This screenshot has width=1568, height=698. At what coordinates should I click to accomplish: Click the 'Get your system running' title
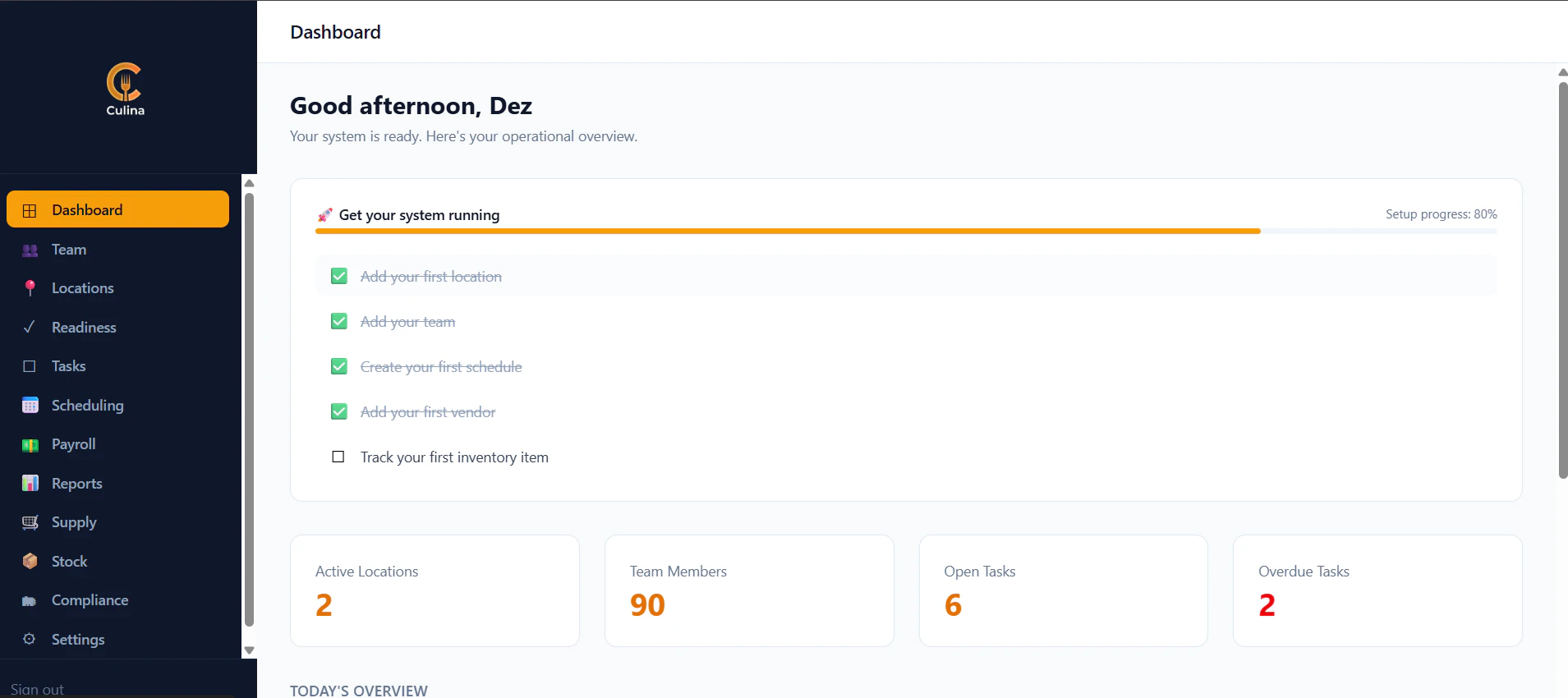click(419, 215)
